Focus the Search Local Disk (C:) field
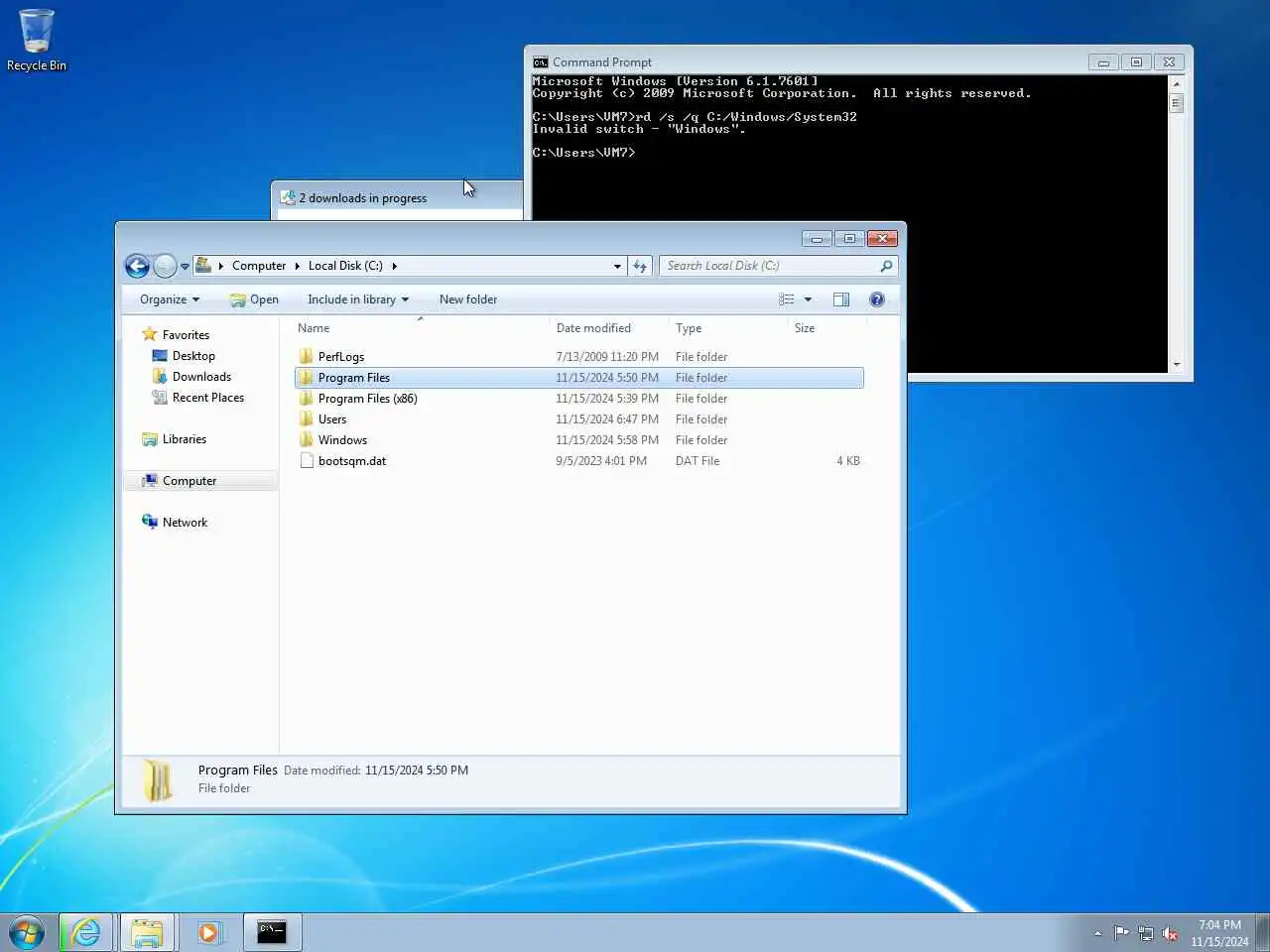The width and height of the screenshot is (1270, 952). [x=778, y=266]
